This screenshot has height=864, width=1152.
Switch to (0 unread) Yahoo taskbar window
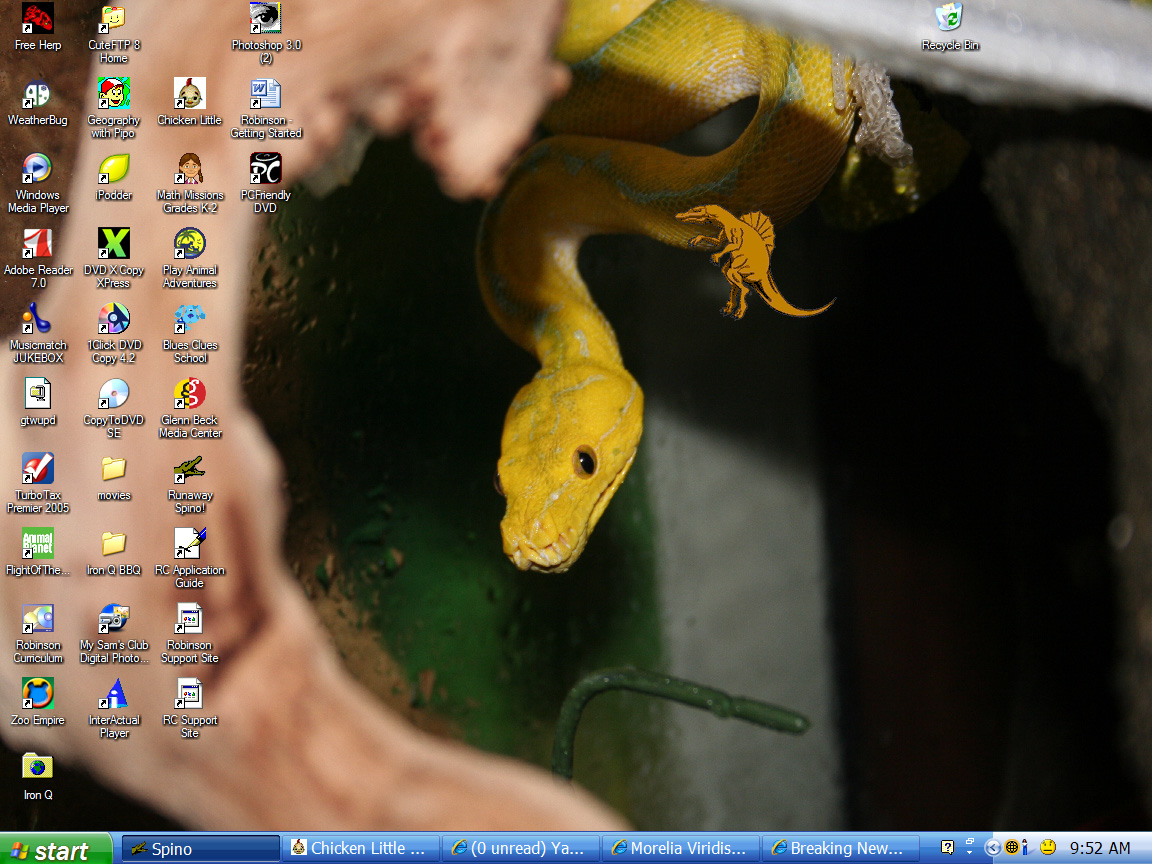click(x=520, y=849)
